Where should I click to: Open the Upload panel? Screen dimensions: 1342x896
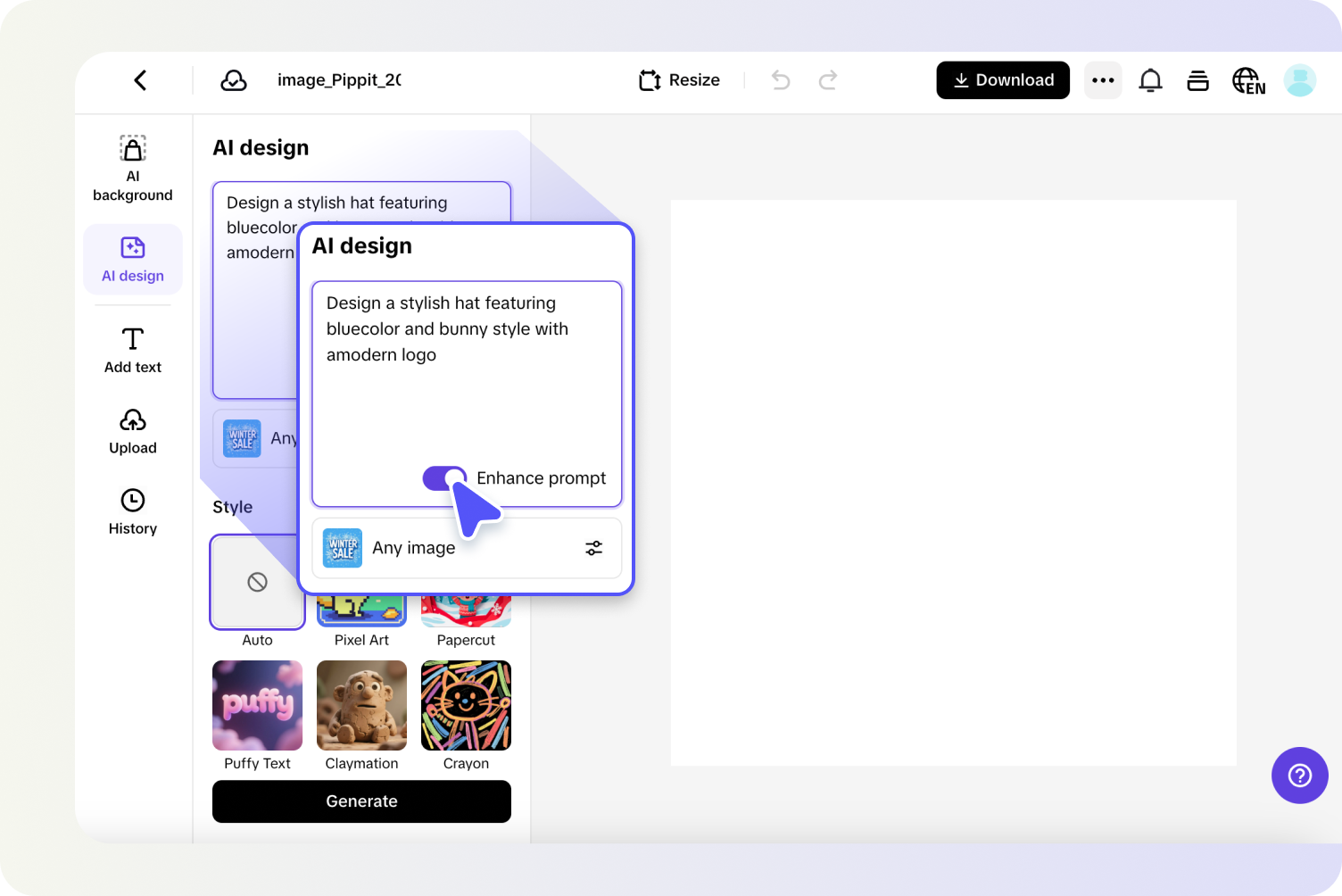132,432
